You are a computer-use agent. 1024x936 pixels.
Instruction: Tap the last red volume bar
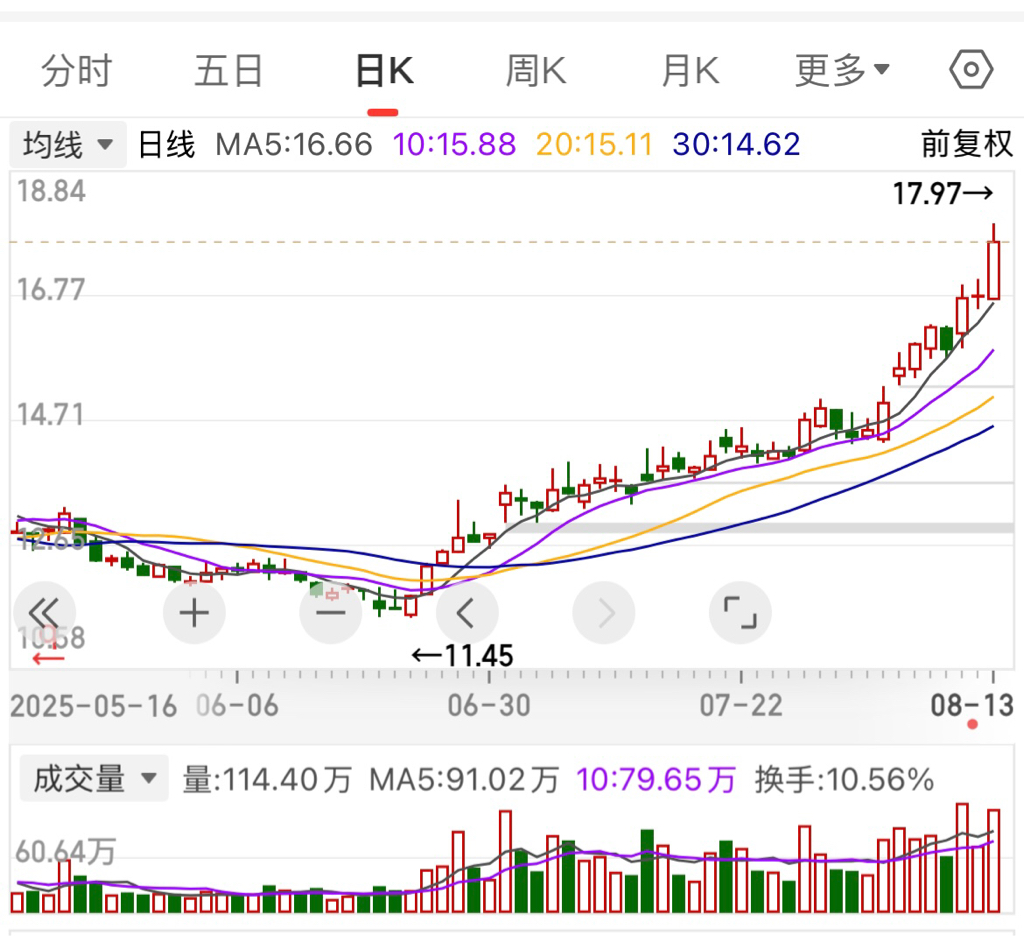point(993,861)
